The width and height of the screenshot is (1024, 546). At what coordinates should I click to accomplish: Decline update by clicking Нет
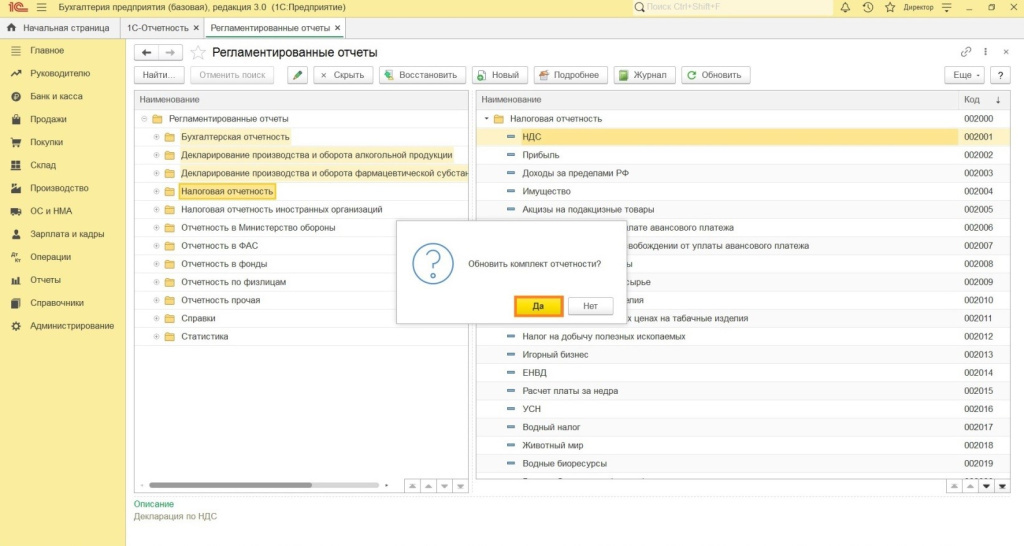(x=590, y=306)
